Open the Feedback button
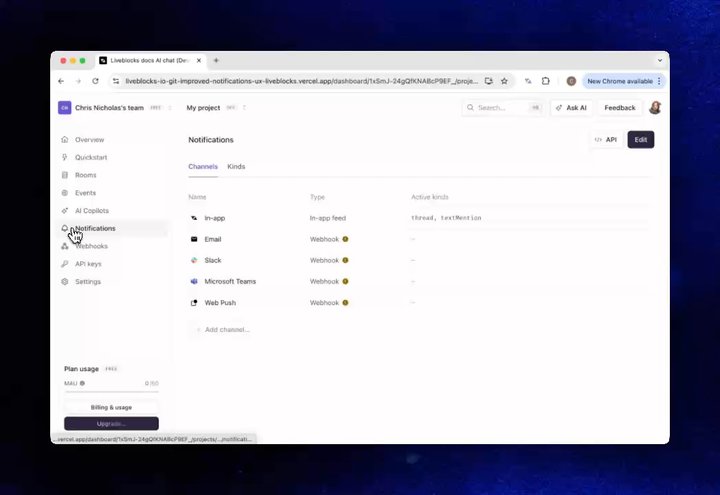This screenshot has height=495, width=720. coord(619,108)
